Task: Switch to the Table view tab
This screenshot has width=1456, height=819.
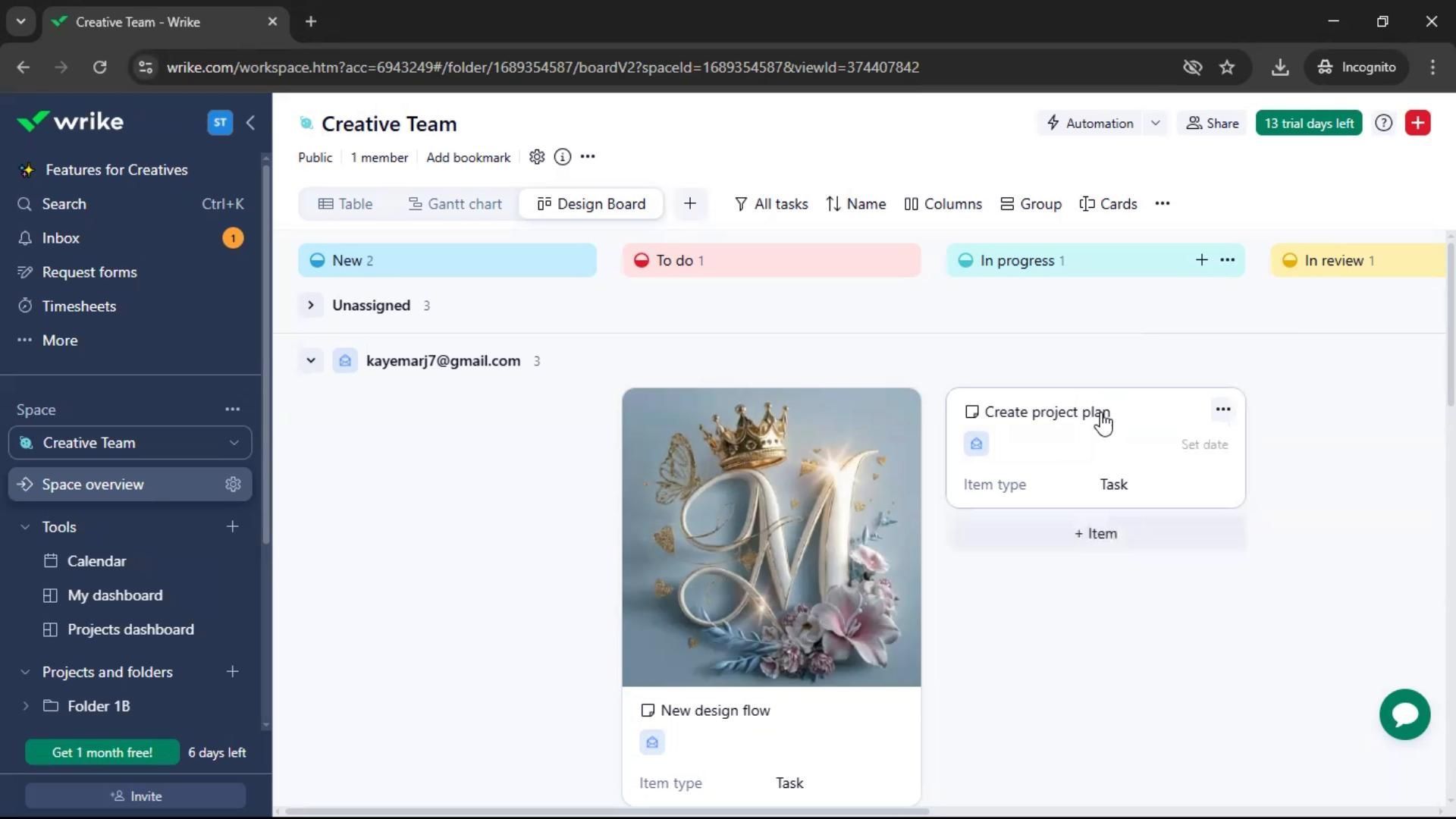Action: 345,204
